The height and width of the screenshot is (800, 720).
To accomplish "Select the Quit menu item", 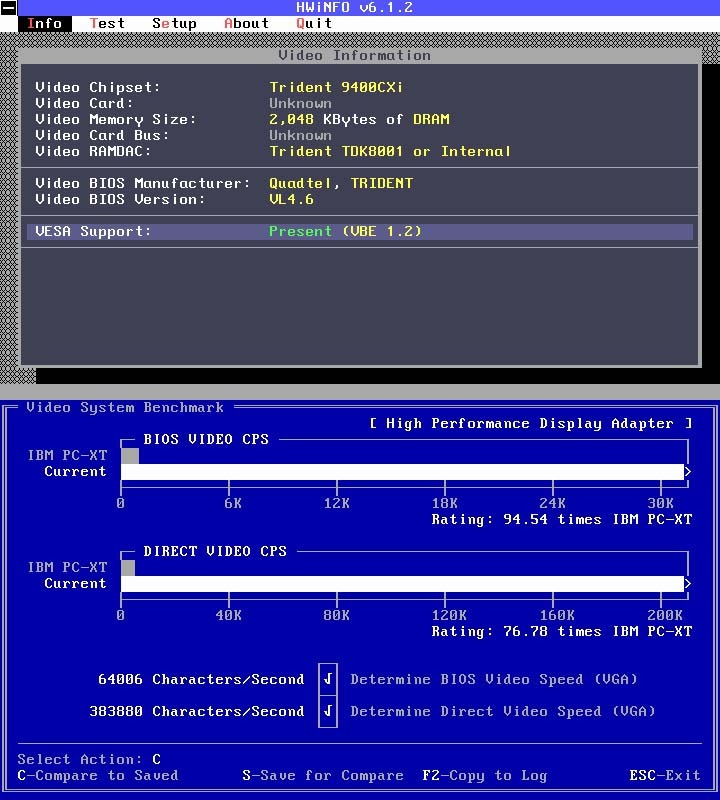I will coord(314,23).
